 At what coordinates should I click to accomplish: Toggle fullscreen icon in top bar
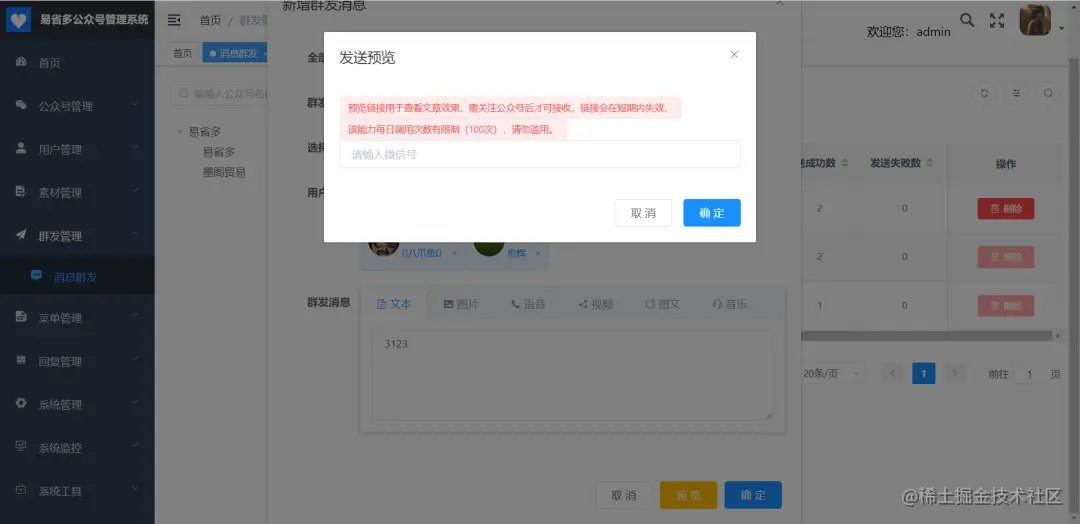(997, 21)
